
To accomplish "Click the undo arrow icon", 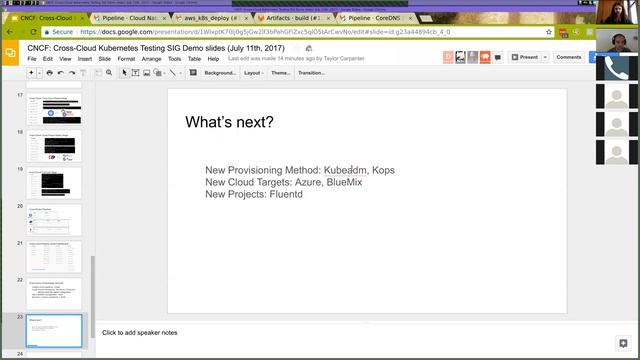I will [60, 73].
